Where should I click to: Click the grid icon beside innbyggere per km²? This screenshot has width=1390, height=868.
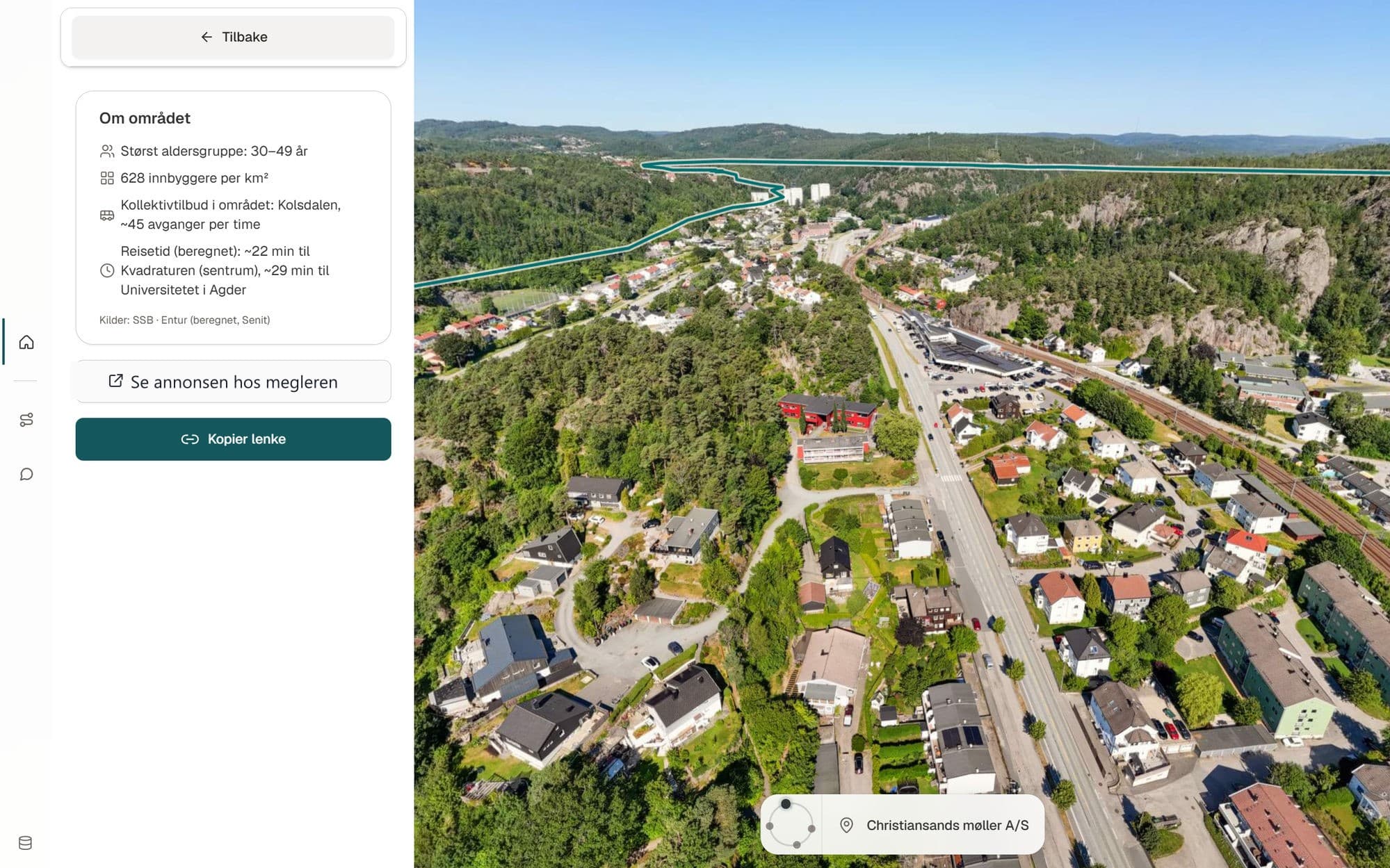(107, 178)
